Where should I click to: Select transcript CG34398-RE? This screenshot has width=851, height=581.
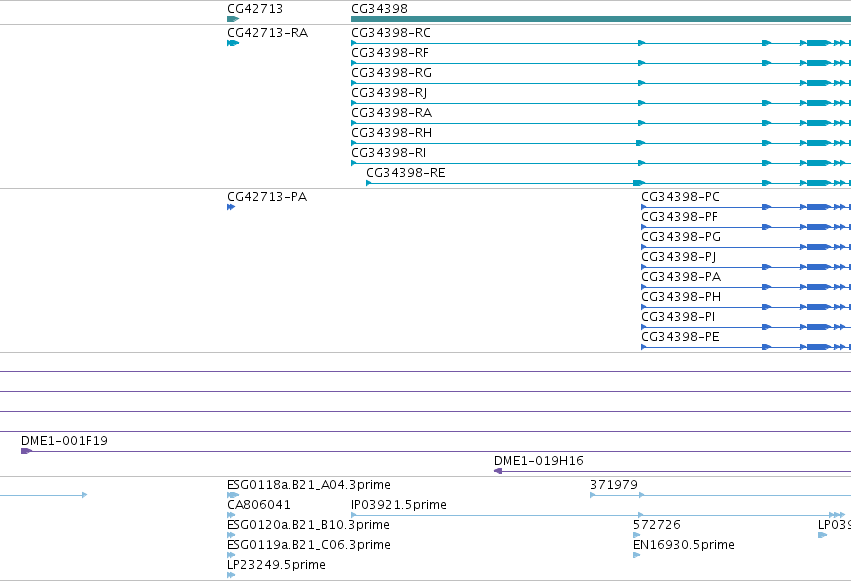(x=405, y=173)
